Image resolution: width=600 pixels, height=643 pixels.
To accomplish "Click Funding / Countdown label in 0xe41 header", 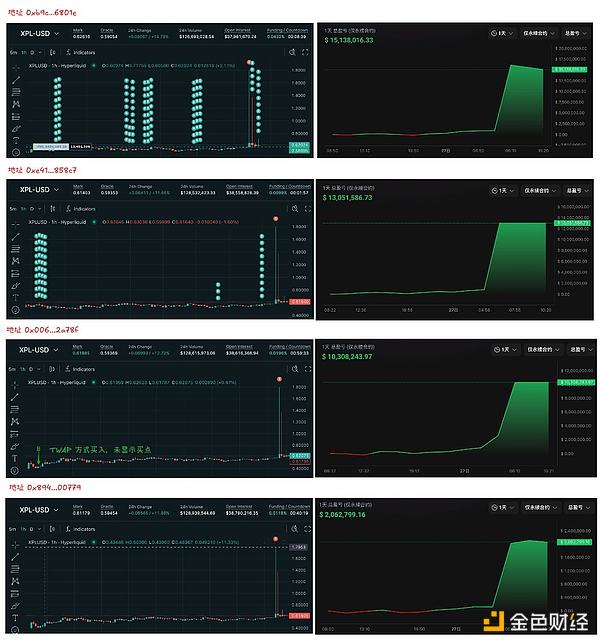I will pyautogui.click(x=290, y=187).
